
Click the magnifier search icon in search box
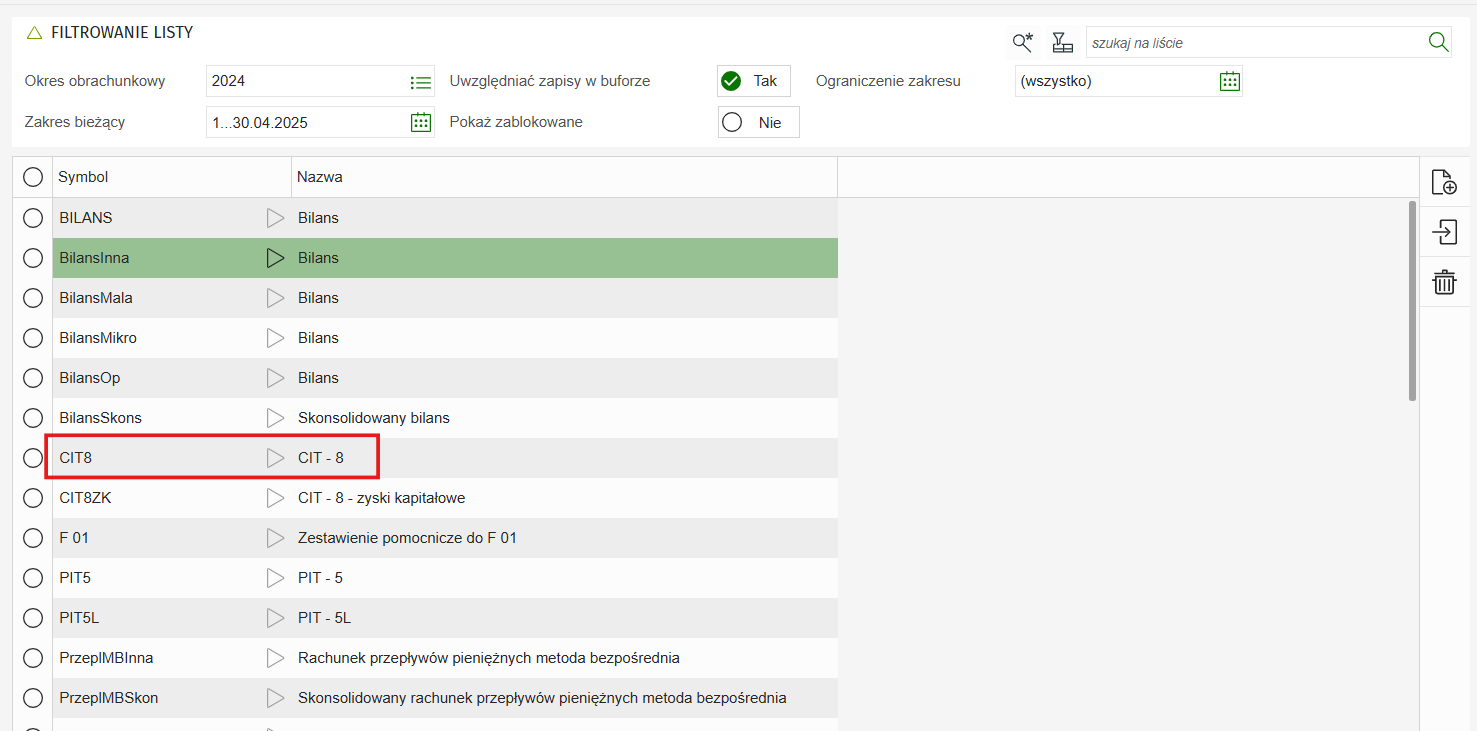1438,42
